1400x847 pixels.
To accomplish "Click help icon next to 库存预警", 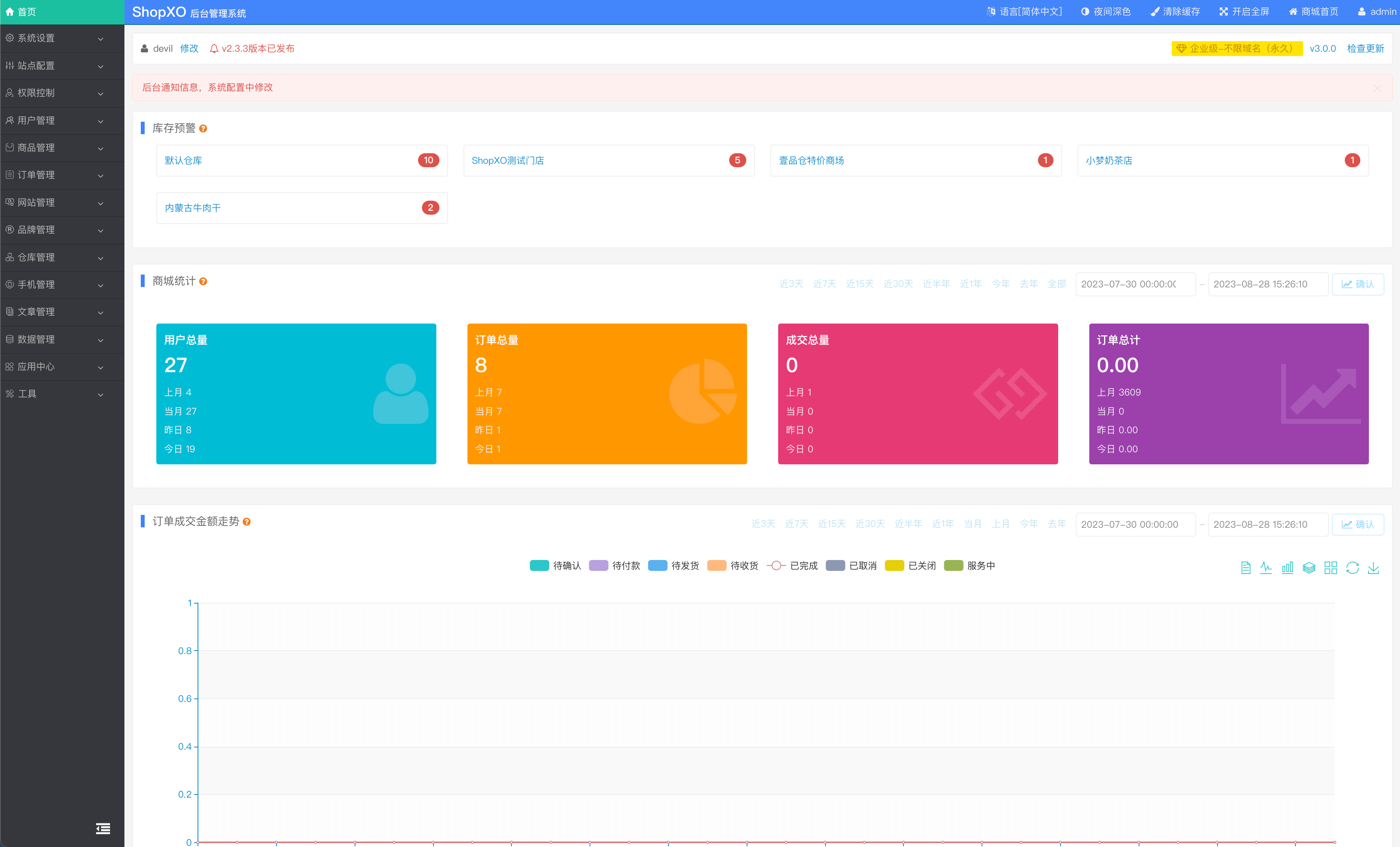I will point(203,129).
